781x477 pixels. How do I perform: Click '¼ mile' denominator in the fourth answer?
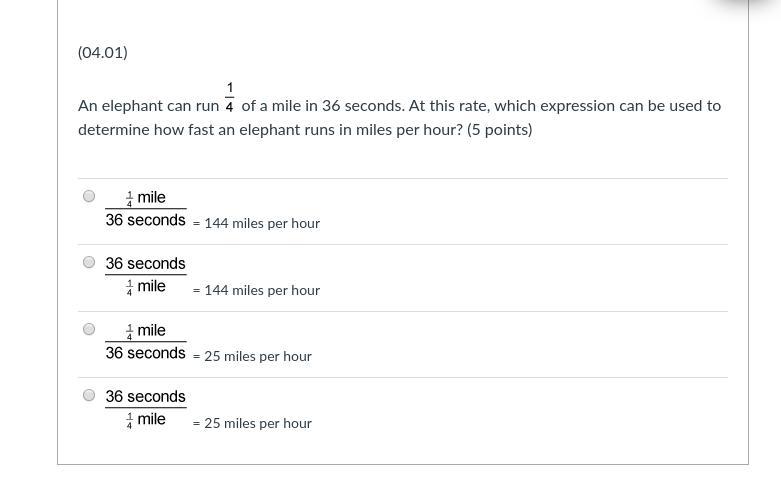tap(146, 420)
